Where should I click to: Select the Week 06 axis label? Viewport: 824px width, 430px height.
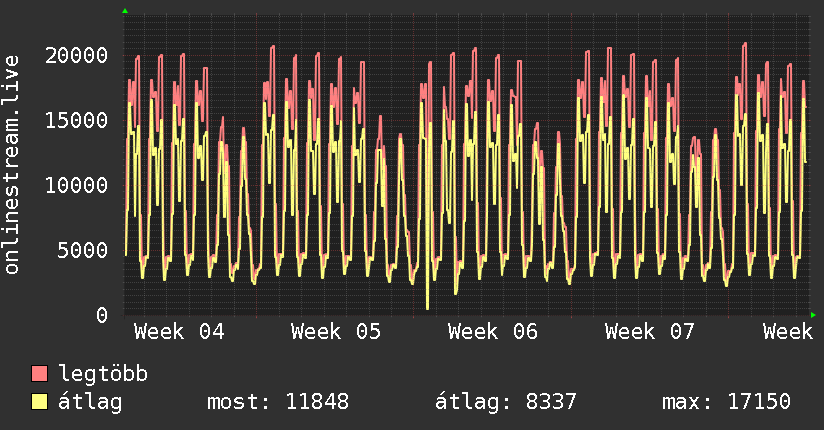493,331
